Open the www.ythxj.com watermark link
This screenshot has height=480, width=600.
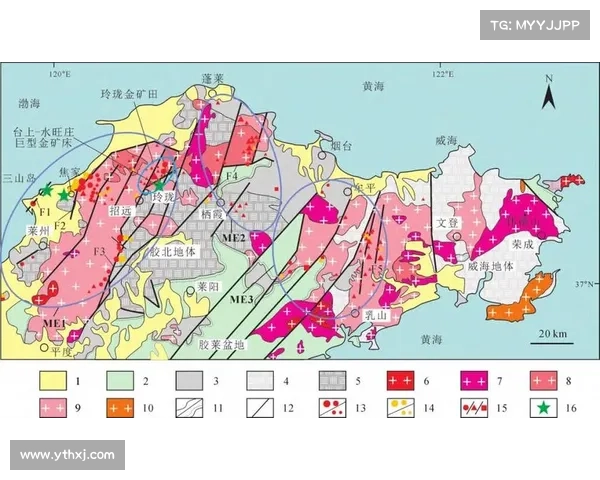67,455
